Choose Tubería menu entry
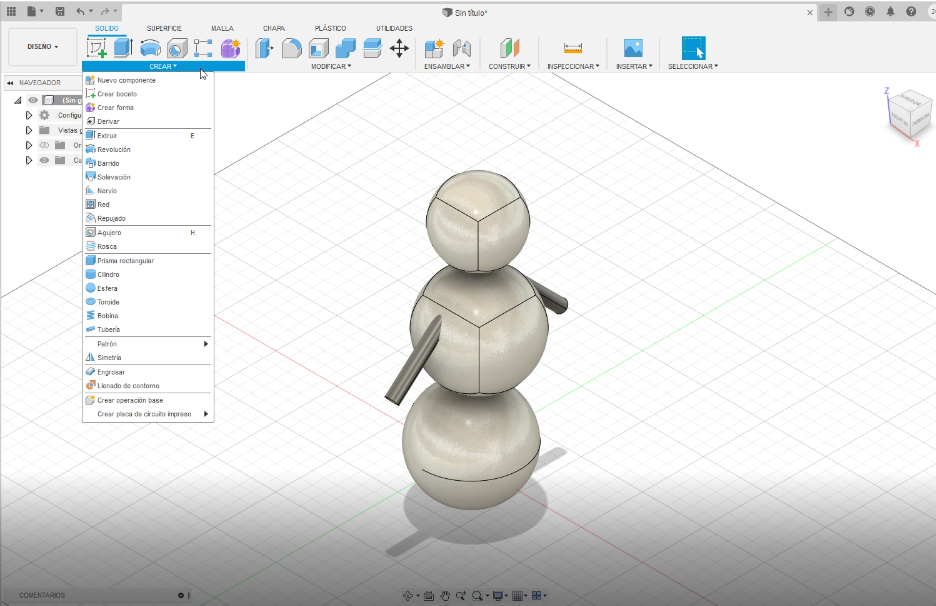This screenshot has width=936, height=606. 147,330
